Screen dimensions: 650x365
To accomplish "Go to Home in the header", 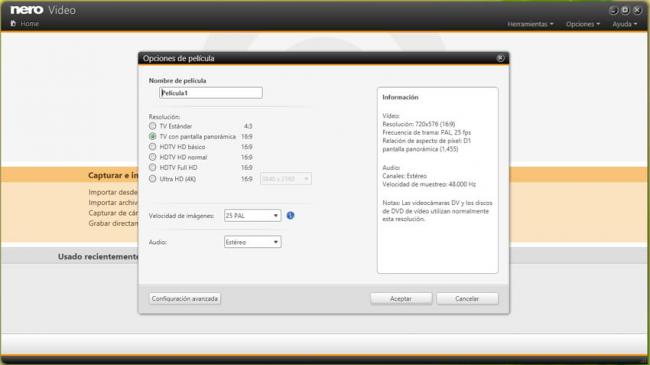I will point(29,24).
